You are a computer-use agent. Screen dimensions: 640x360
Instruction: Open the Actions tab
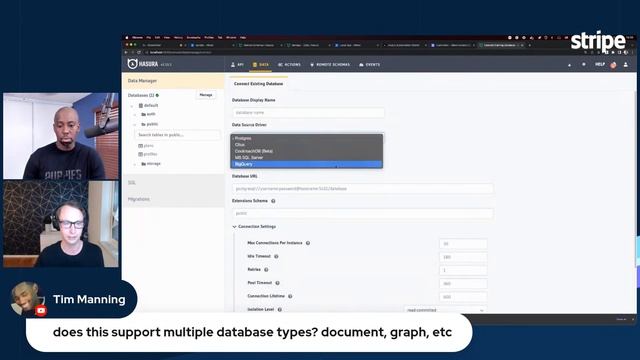tap(289, 64)
